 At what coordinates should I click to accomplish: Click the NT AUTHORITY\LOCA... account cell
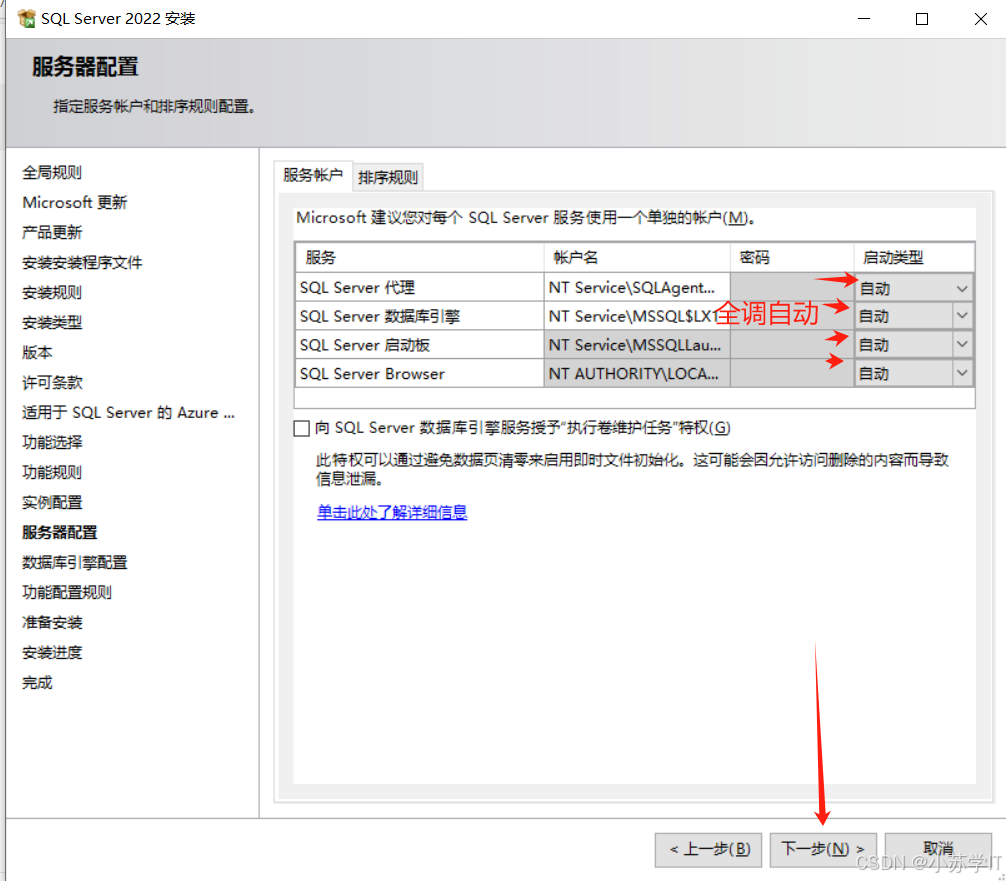coord(637,374)
